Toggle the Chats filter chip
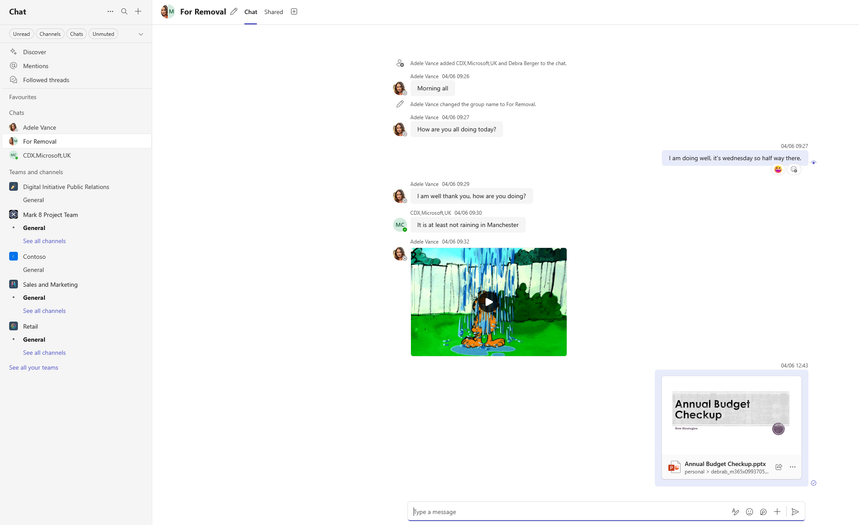 pyautogui.click(x=76, y=34)
